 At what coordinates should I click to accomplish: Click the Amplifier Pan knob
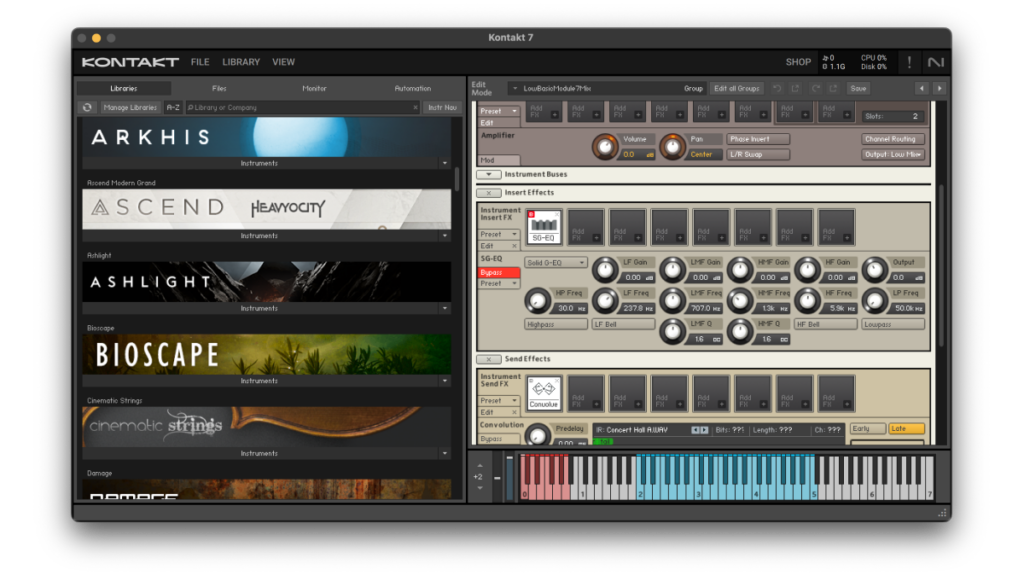point(672,147)
